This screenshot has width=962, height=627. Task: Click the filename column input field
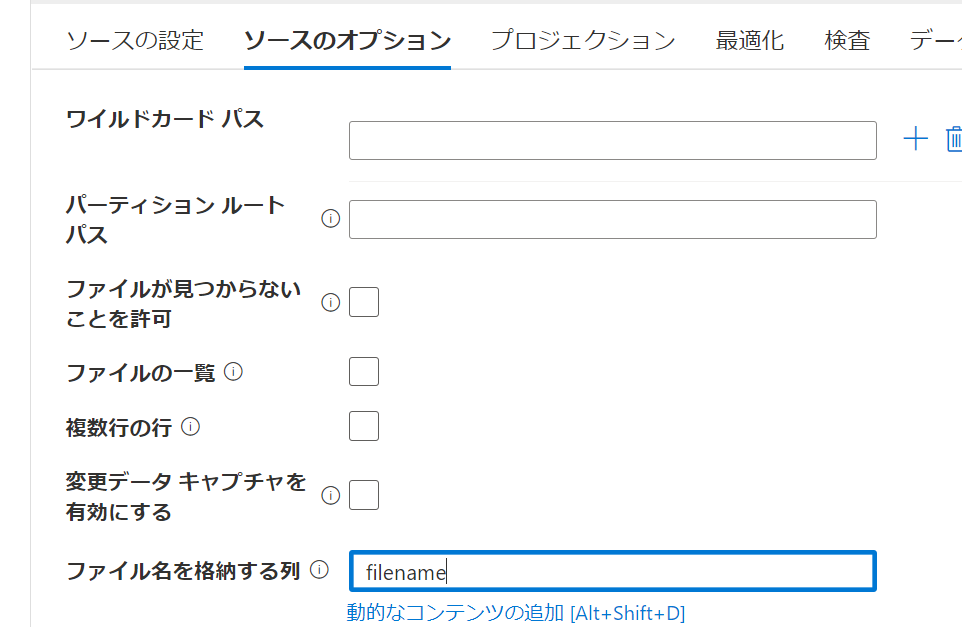pos(612,571)
